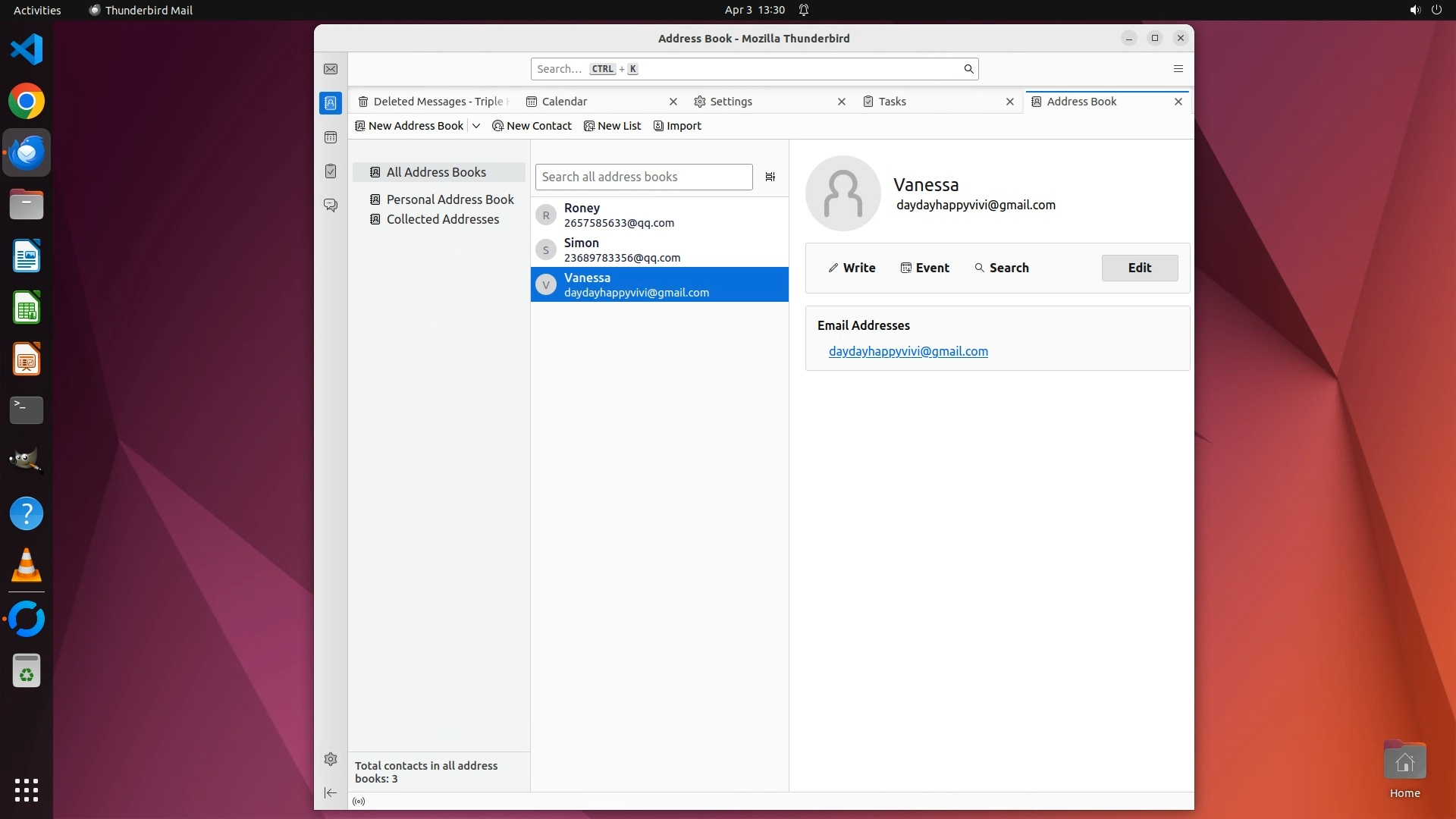1456x819 pixels.
Task: Open the Tasks space icon in sidebar
Action: 331,171
